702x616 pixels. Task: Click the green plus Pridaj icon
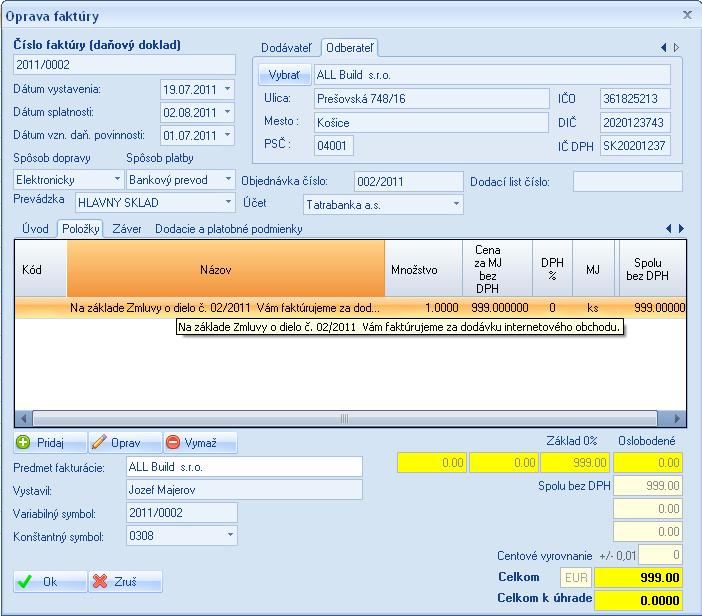pyautogui.click(x=23, y=442)
